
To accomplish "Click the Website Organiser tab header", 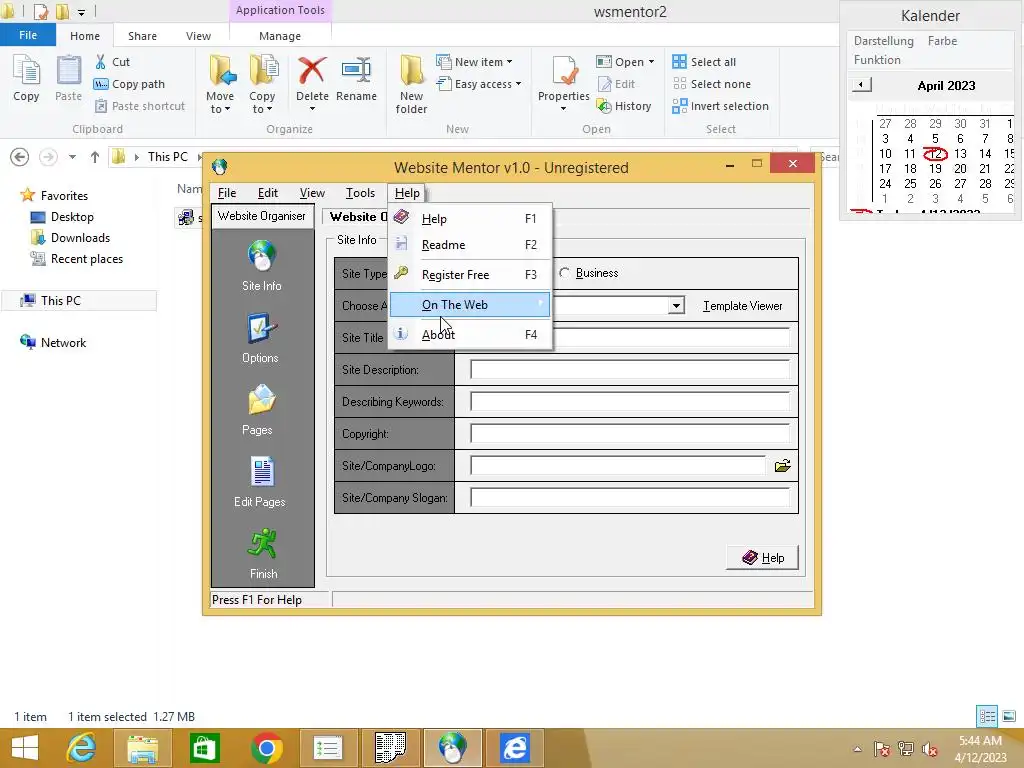I will coord(261,216).
